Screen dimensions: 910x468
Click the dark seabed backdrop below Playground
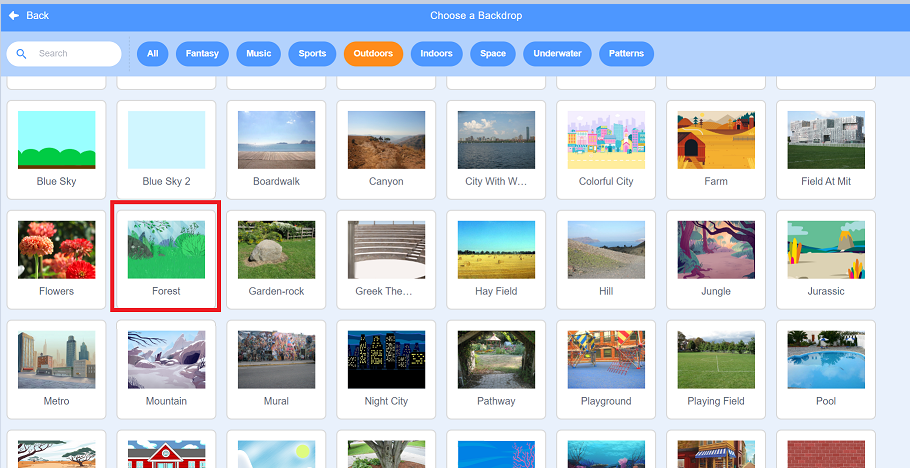pos(606,450)
